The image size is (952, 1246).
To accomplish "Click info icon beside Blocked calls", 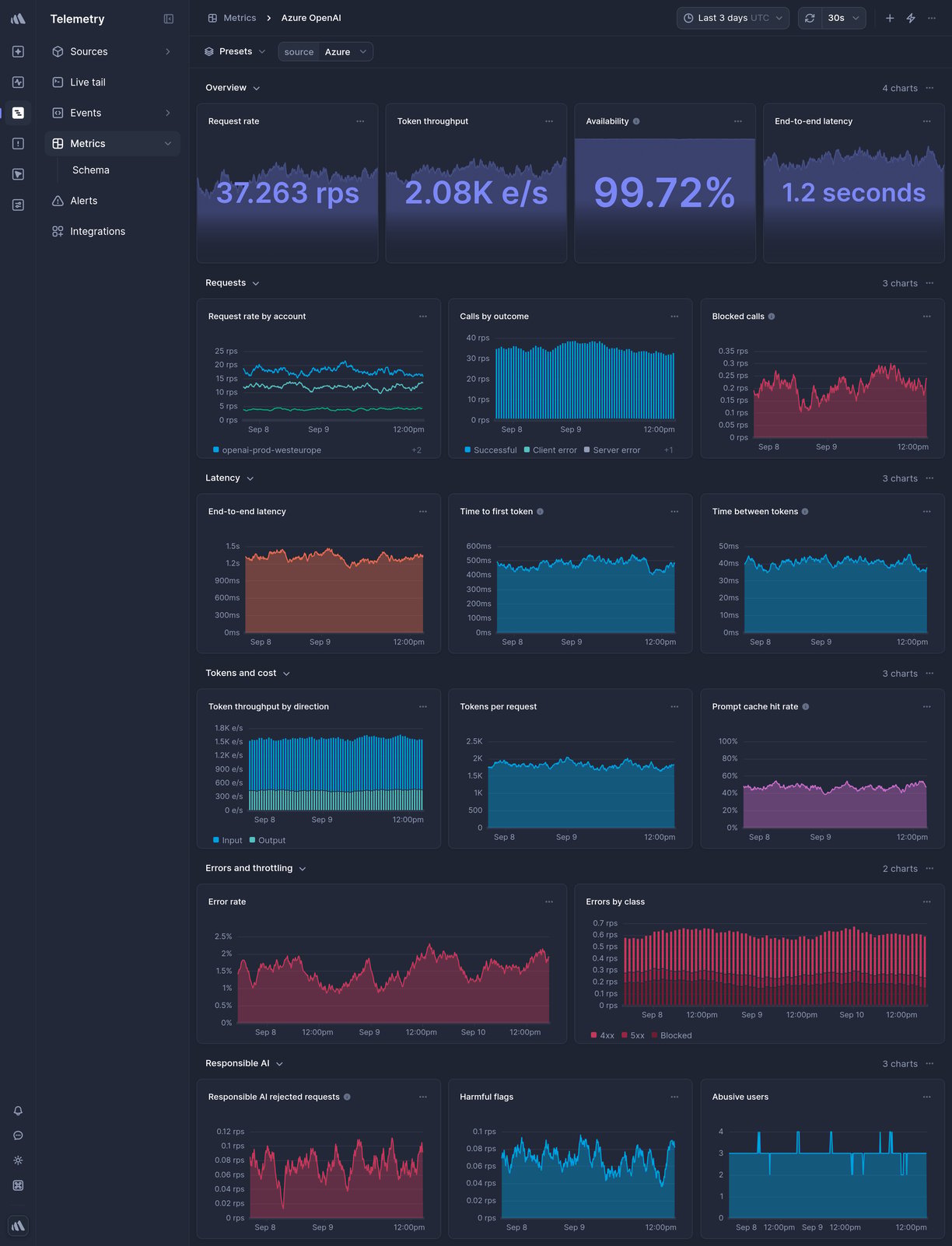I will (x=772, y=317).
